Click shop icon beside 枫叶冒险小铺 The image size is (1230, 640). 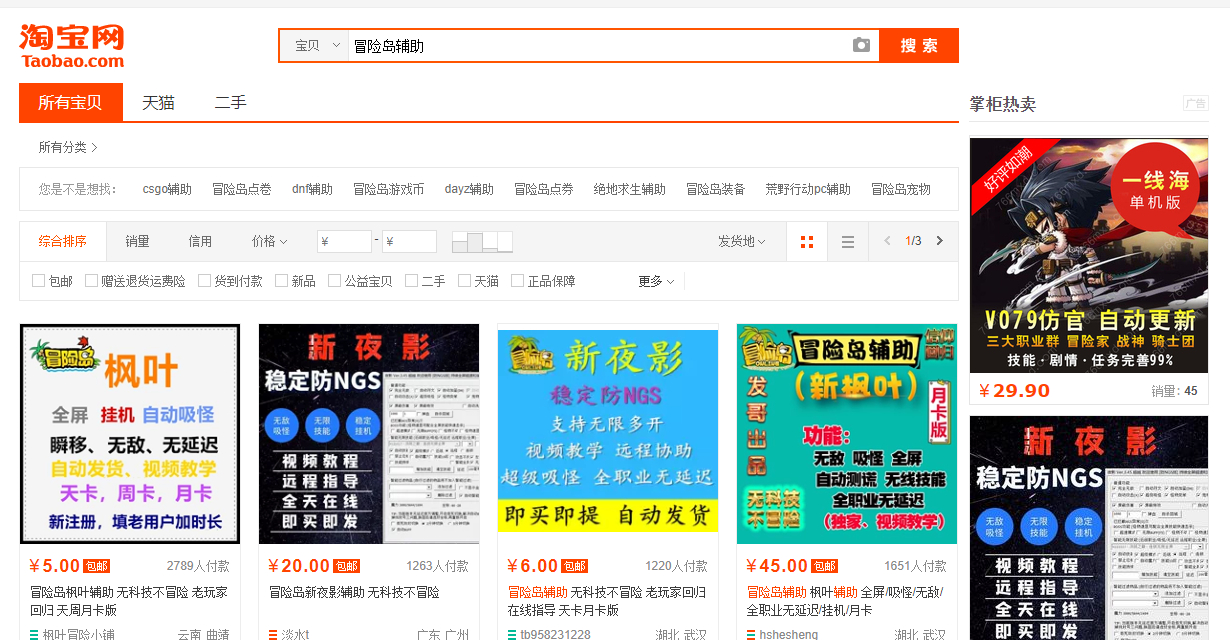[34, 635]
